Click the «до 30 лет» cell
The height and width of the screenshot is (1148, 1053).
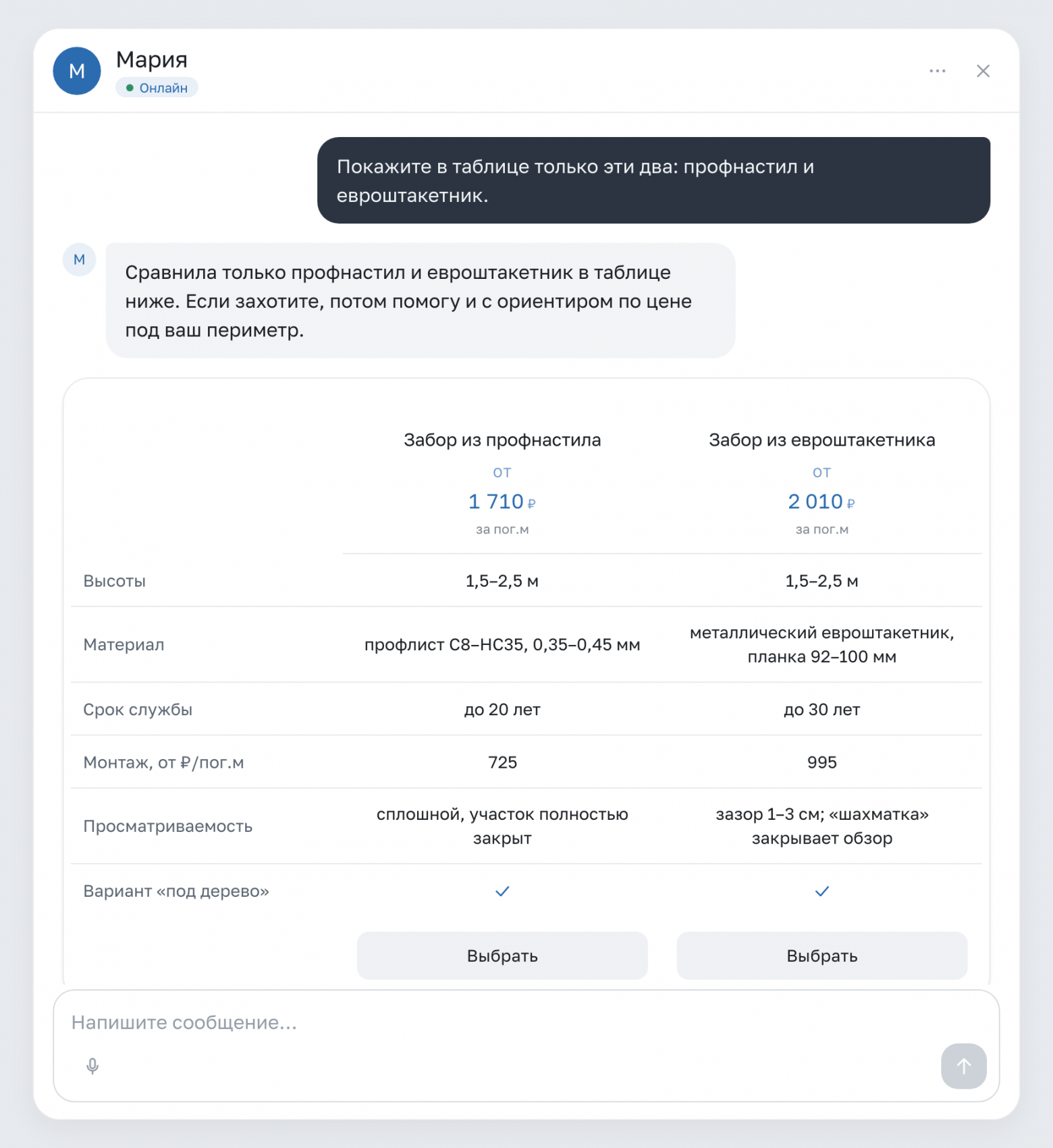[821, 710]
